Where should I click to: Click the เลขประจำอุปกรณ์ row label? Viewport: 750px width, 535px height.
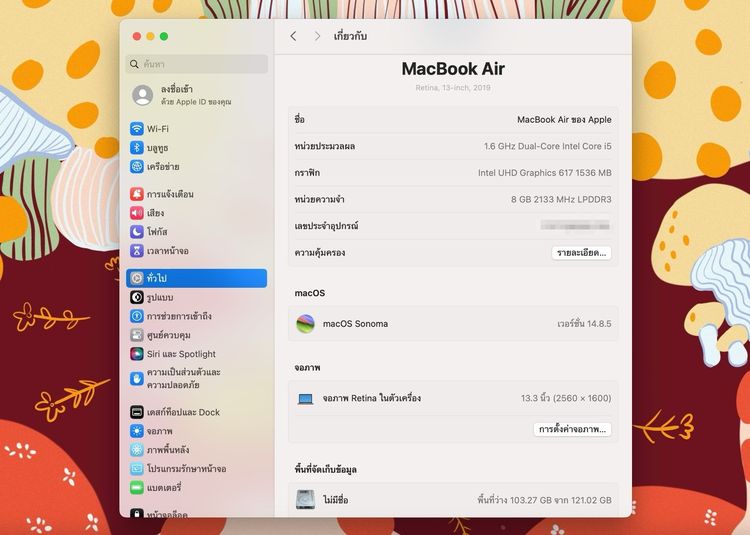tap(327, 226)
